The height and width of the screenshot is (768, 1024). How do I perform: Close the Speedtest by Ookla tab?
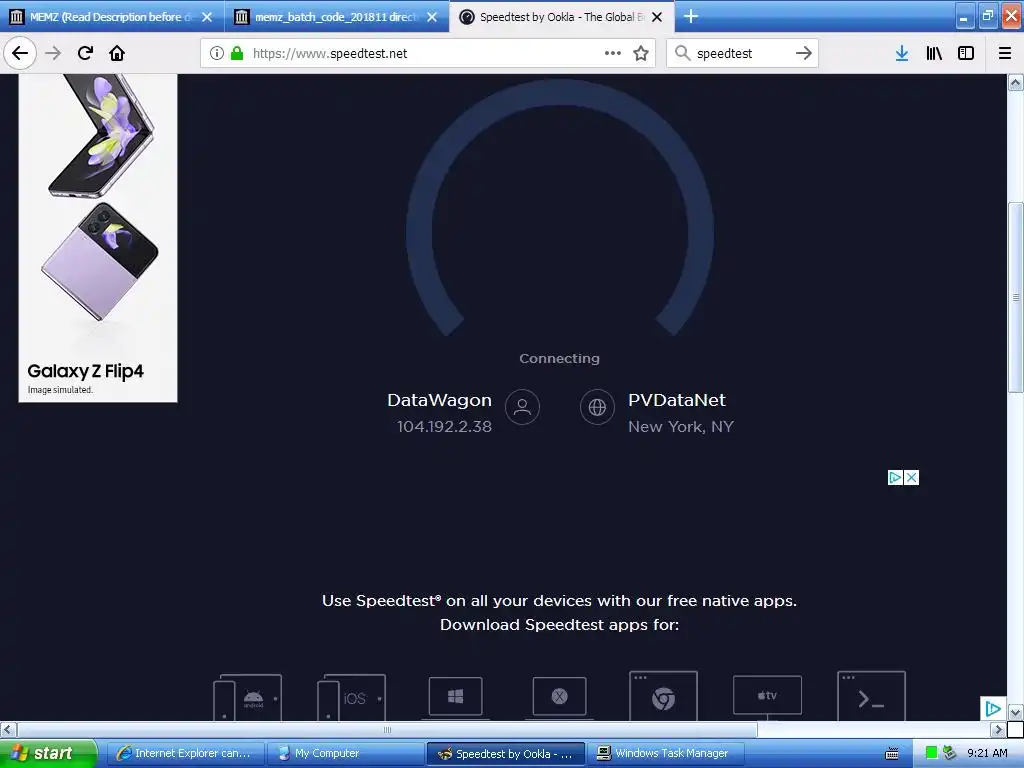pos(657,17)
